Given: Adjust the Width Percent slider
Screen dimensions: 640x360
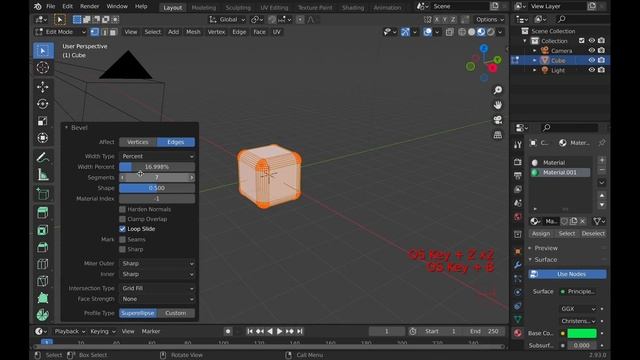Looking at the screenshot, I should tap(157, 167).
